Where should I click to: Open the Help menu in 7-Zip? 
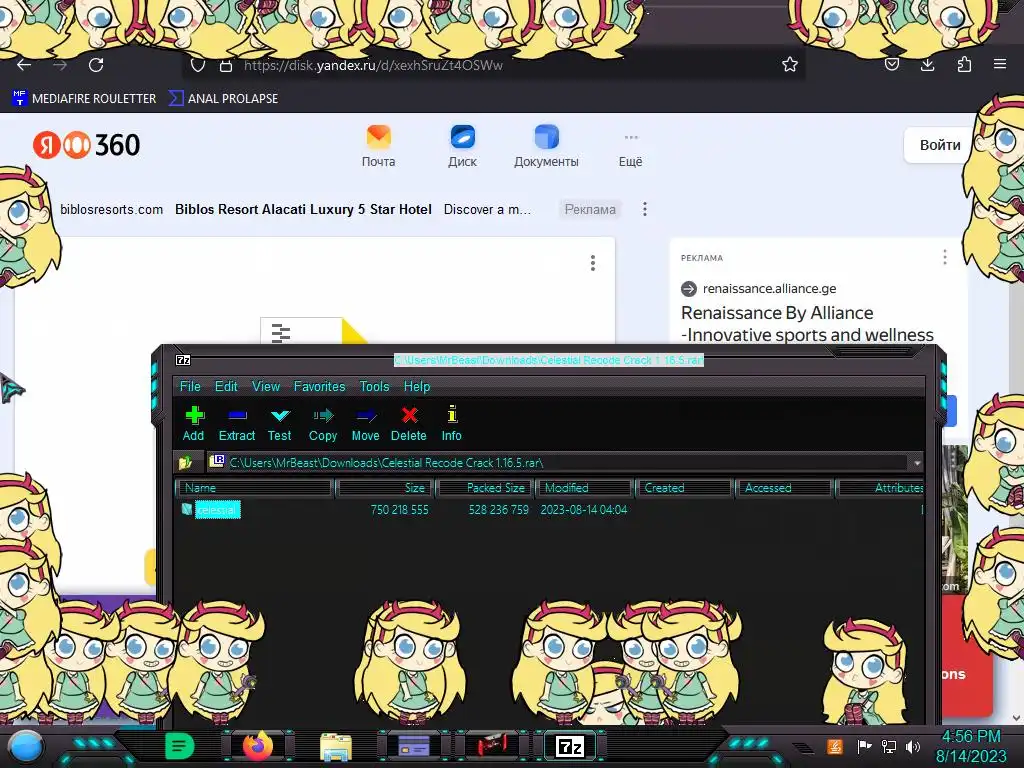417,386
